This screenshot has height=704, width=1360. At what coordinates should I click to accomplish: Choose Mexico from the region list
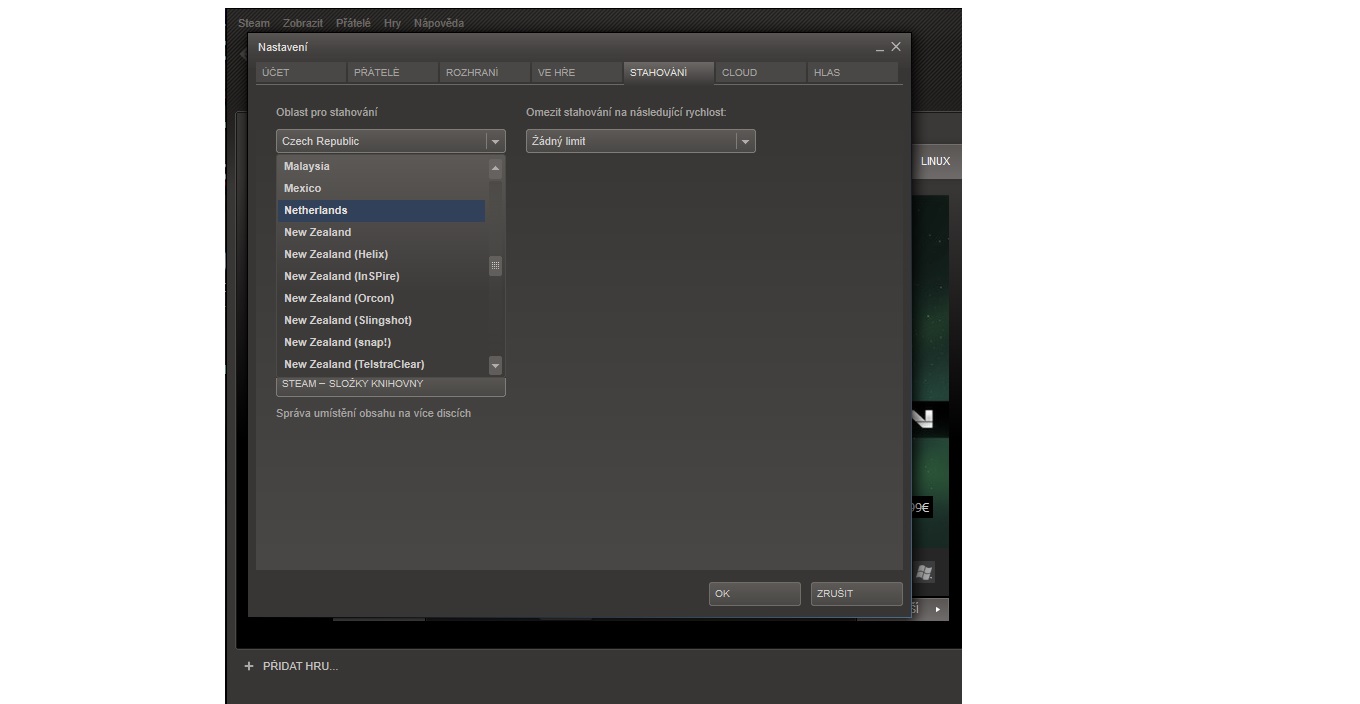click(x=381, y=188)
